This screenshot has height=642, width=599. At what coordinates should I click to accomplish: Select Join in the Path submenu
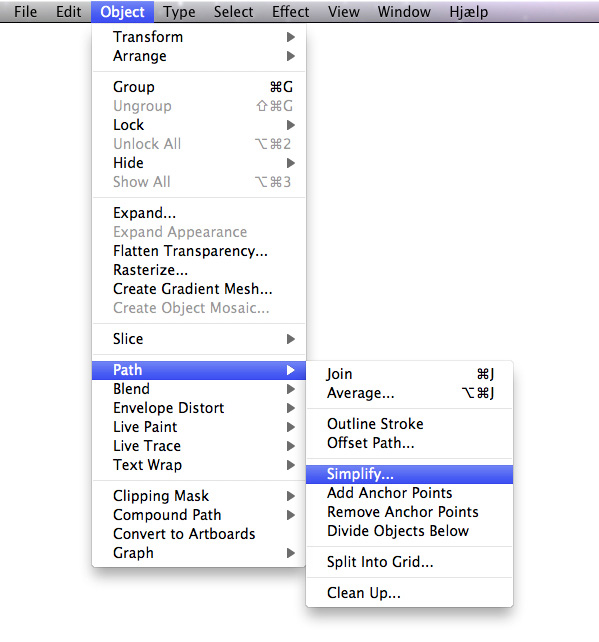[409, 374]
